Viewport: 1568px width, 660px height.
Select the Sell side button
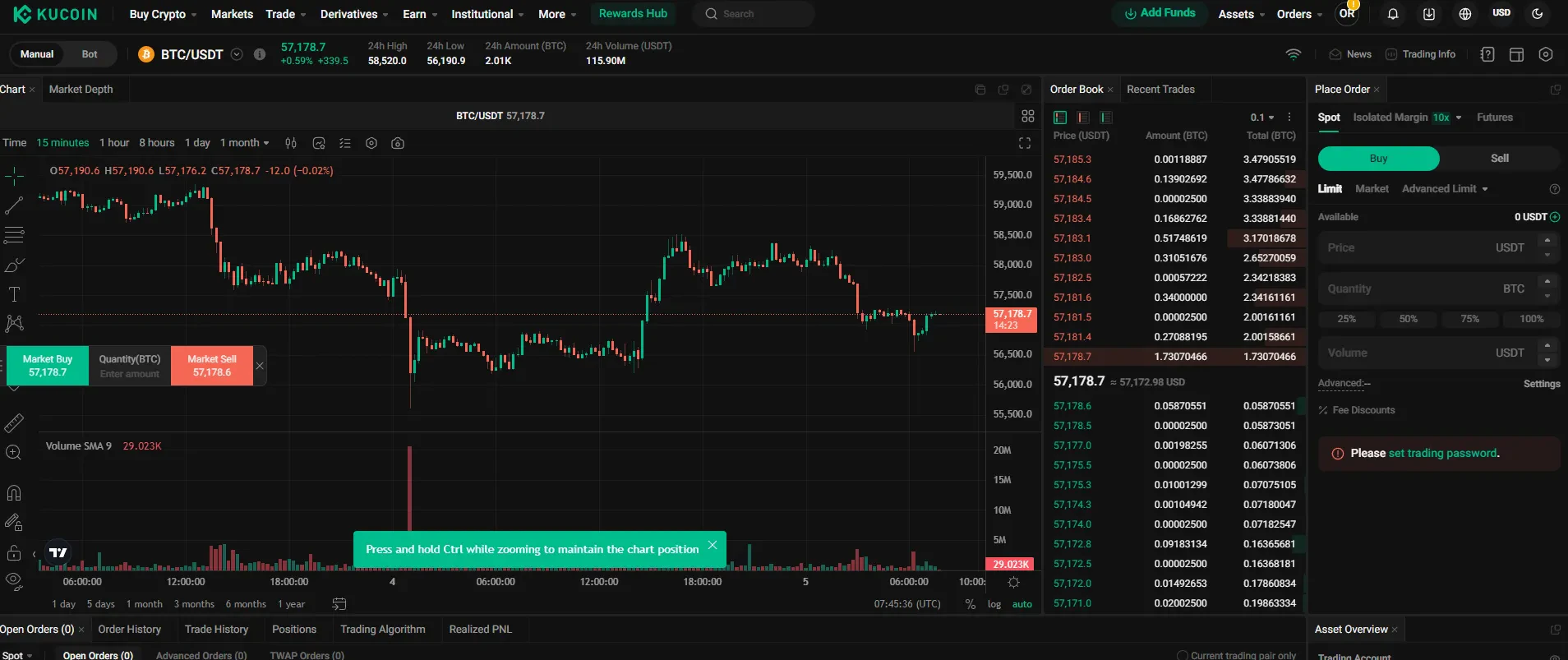pos(1500,159)
